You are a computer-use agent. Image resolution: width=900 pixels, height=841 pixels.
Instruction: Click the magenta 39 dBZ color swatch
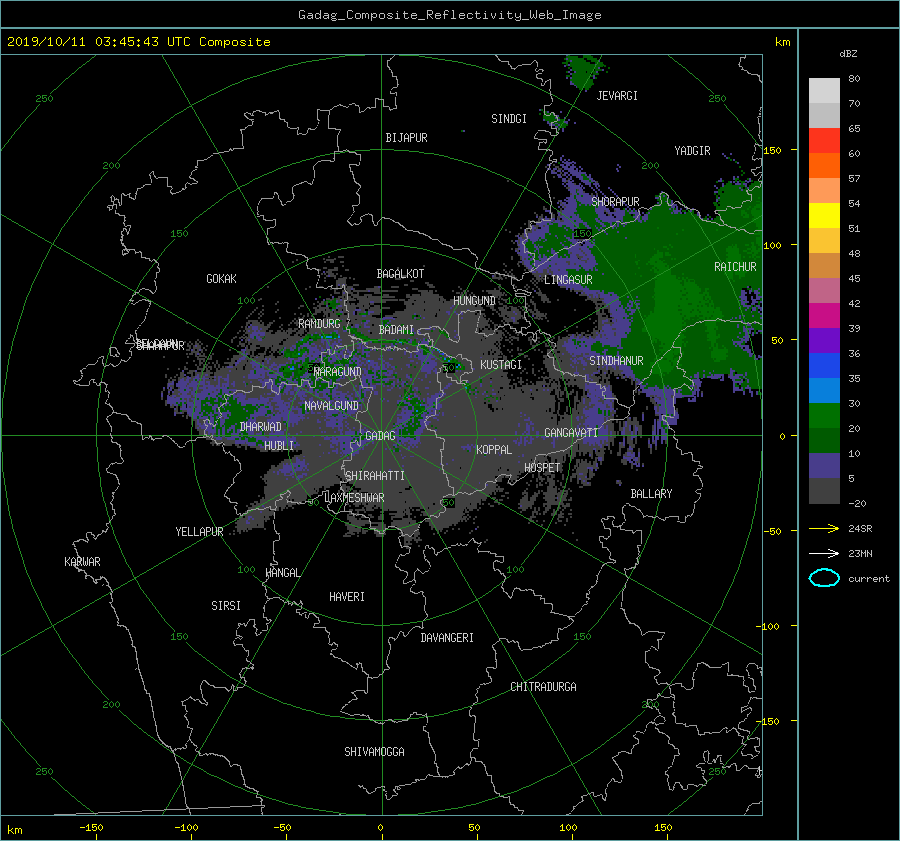click(x=824, y=316)
